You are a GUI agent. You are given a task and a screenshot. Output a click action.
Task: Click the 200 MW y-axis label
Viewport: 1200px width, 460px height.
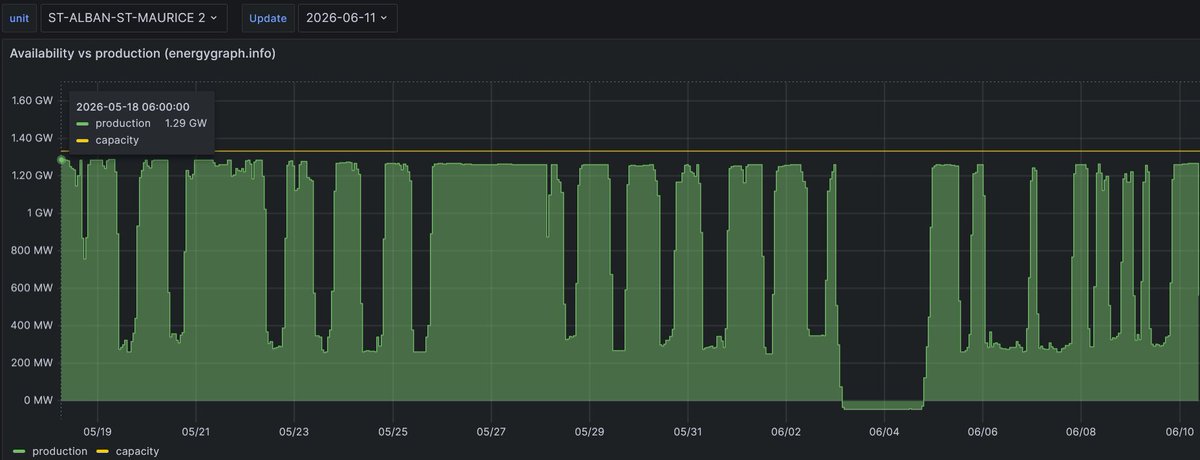(x=34, y=363)
